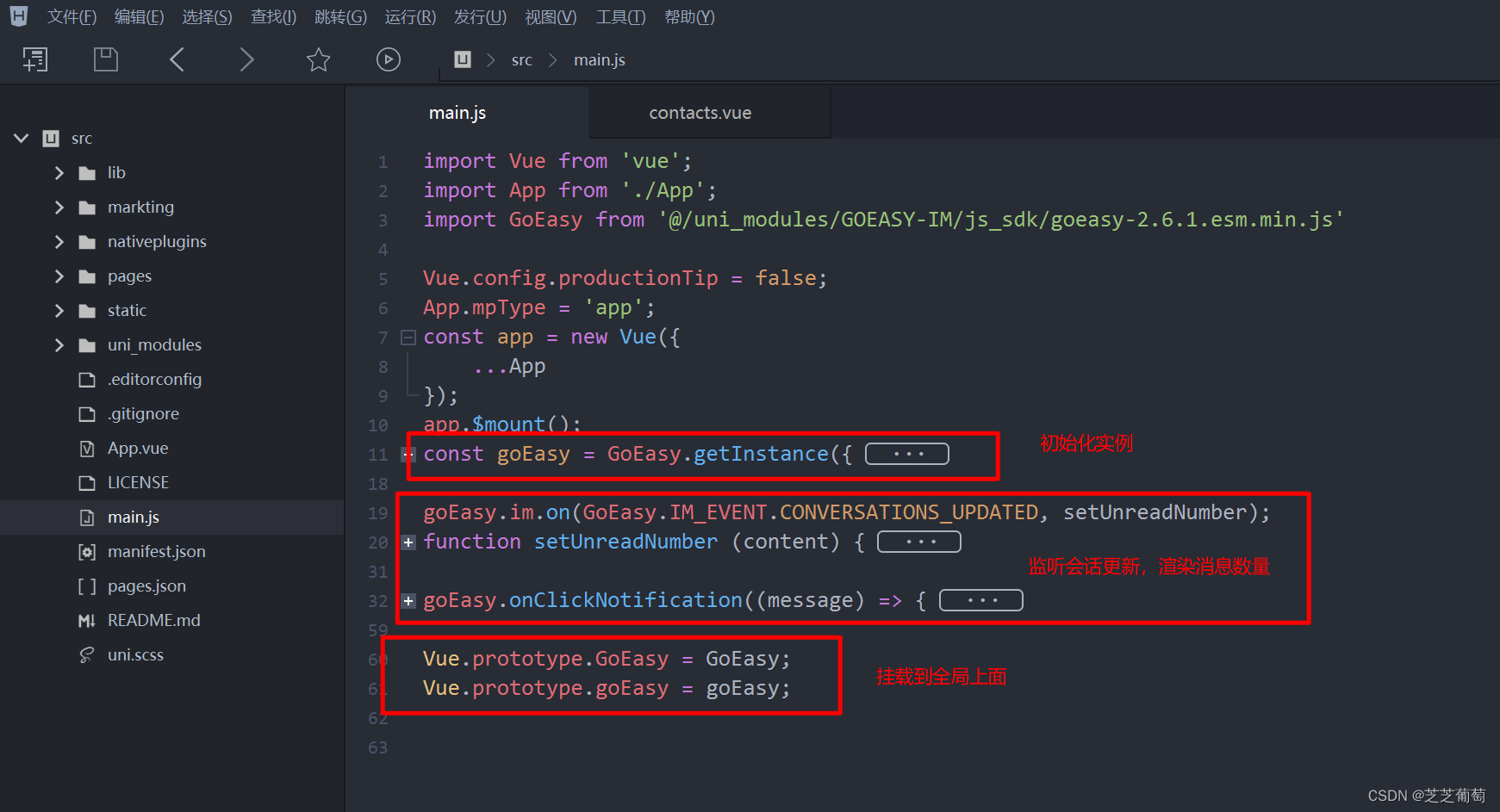Click the main.js breadcrumb item

pyautogui.click(x=600, y=60)
